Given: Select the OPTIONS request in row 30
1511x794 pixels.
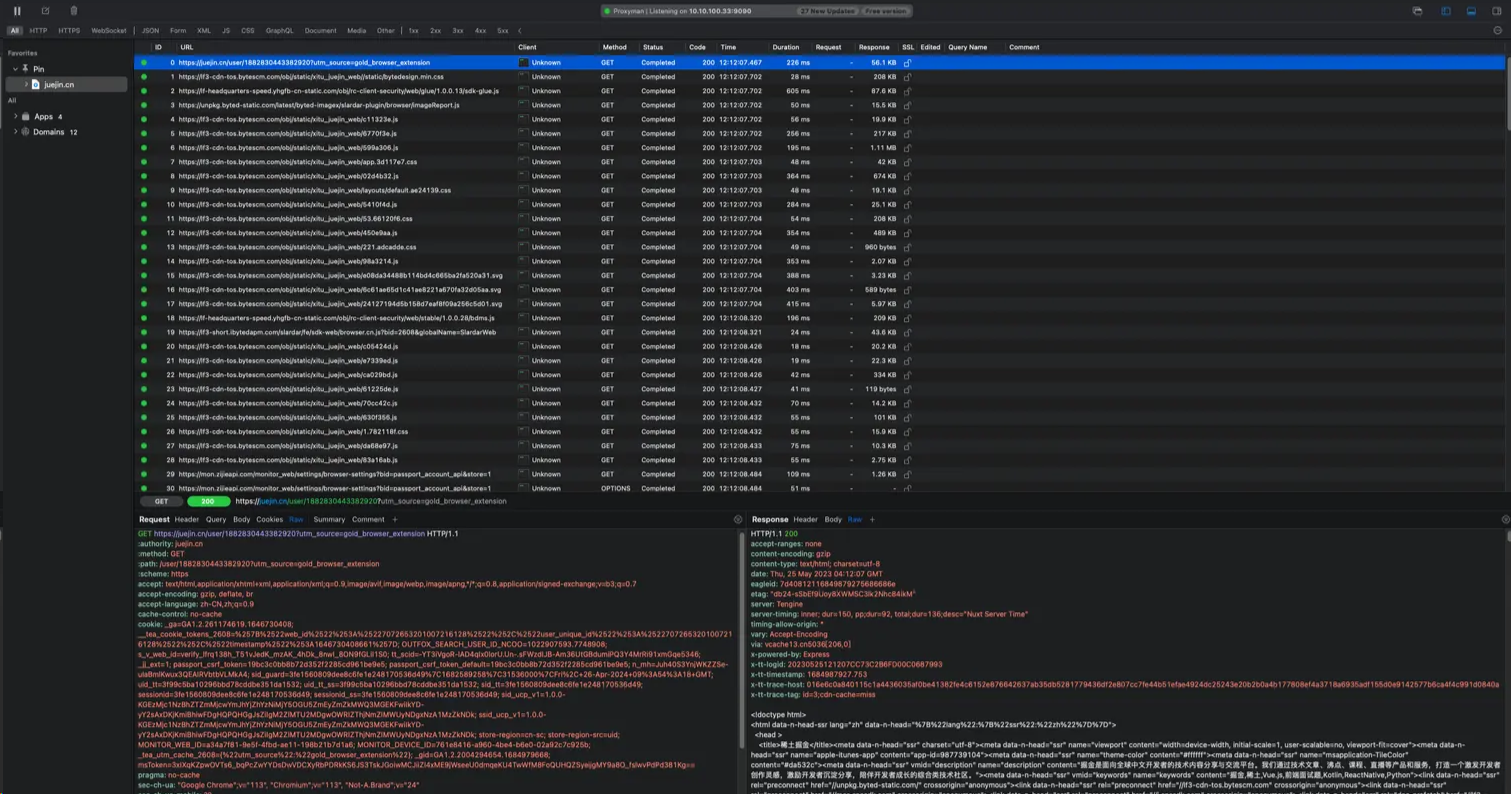Looking at the screenshot, I should (820, 489).
